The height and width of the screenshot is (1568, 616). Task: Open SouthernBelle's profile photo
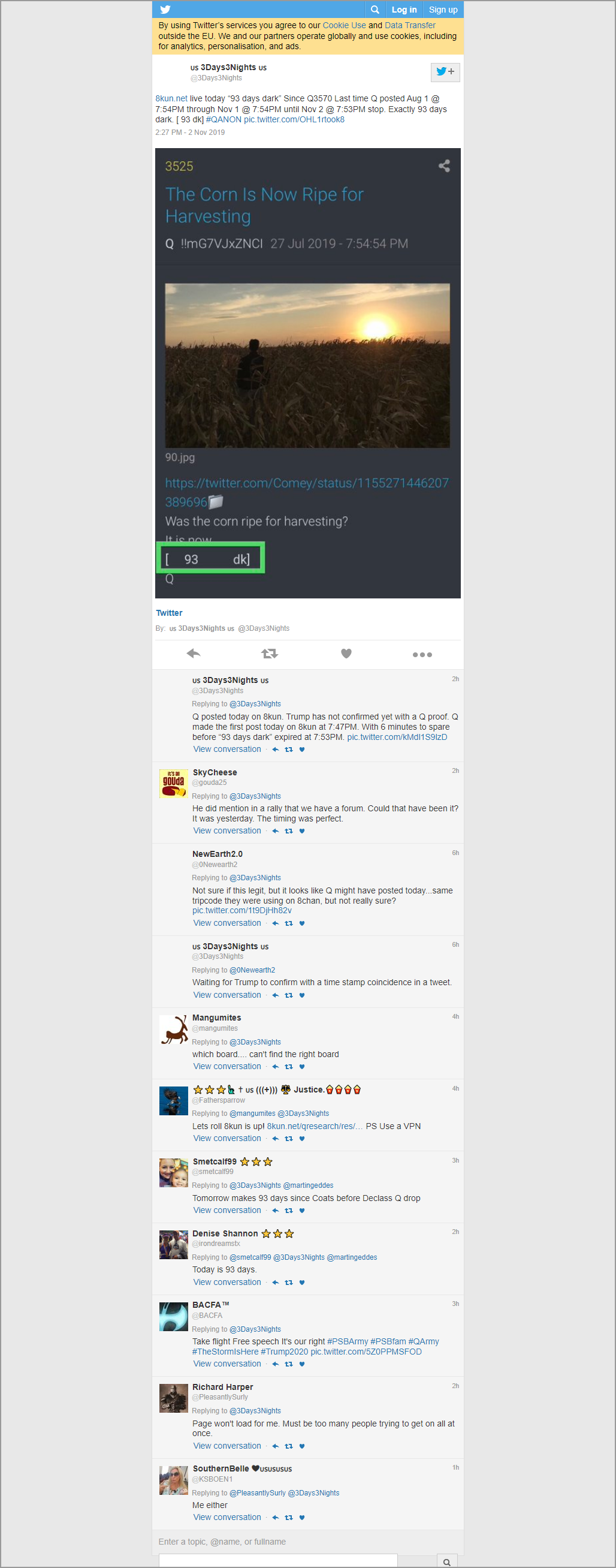click(173, 1480)
